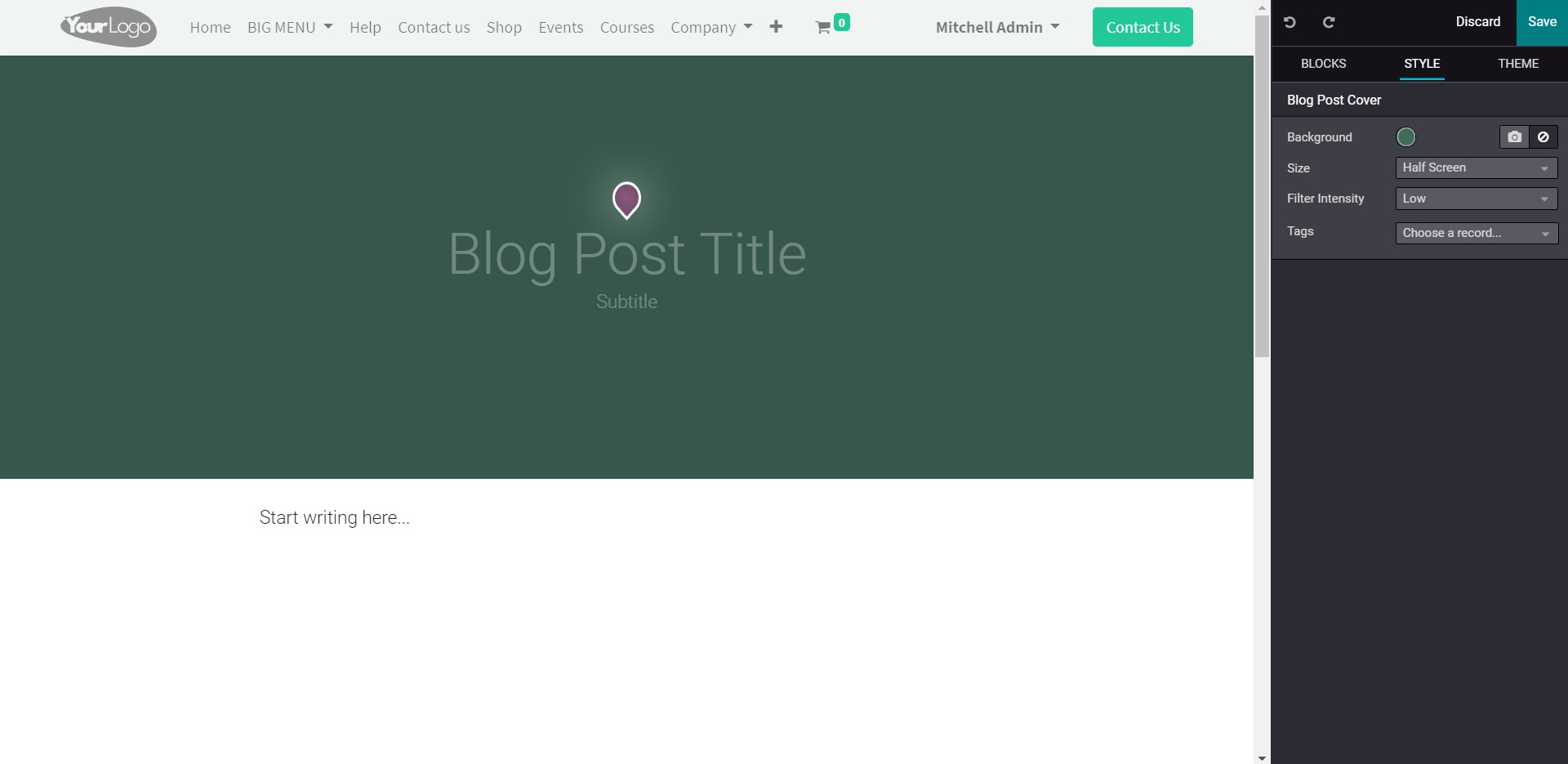Expand the Mitchell Admin user menu
1568x764 pixels.
pyautogui.click(x=997, y=27)
